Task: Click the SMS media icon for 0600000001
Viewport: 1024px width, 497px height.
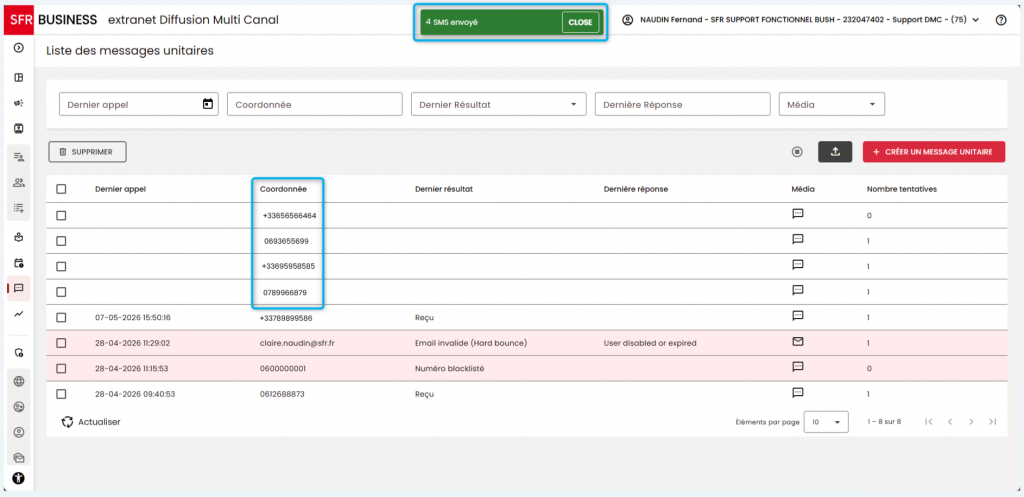Action: pos(797,367)
